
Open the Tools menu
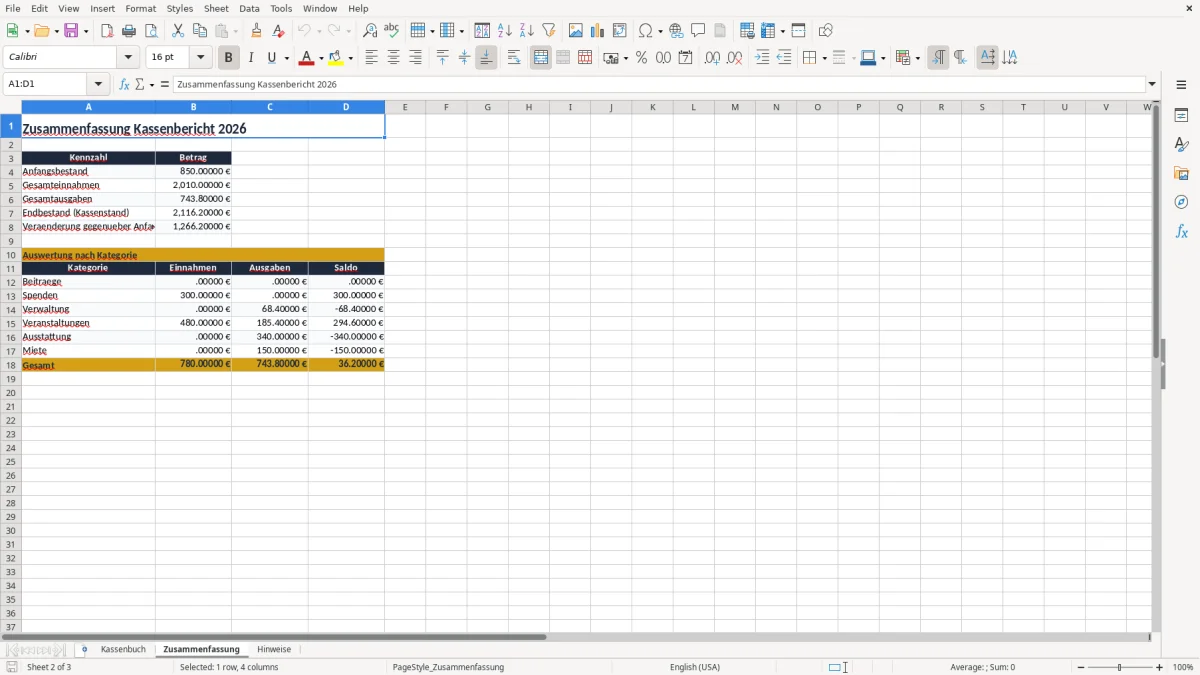point(281,8)
